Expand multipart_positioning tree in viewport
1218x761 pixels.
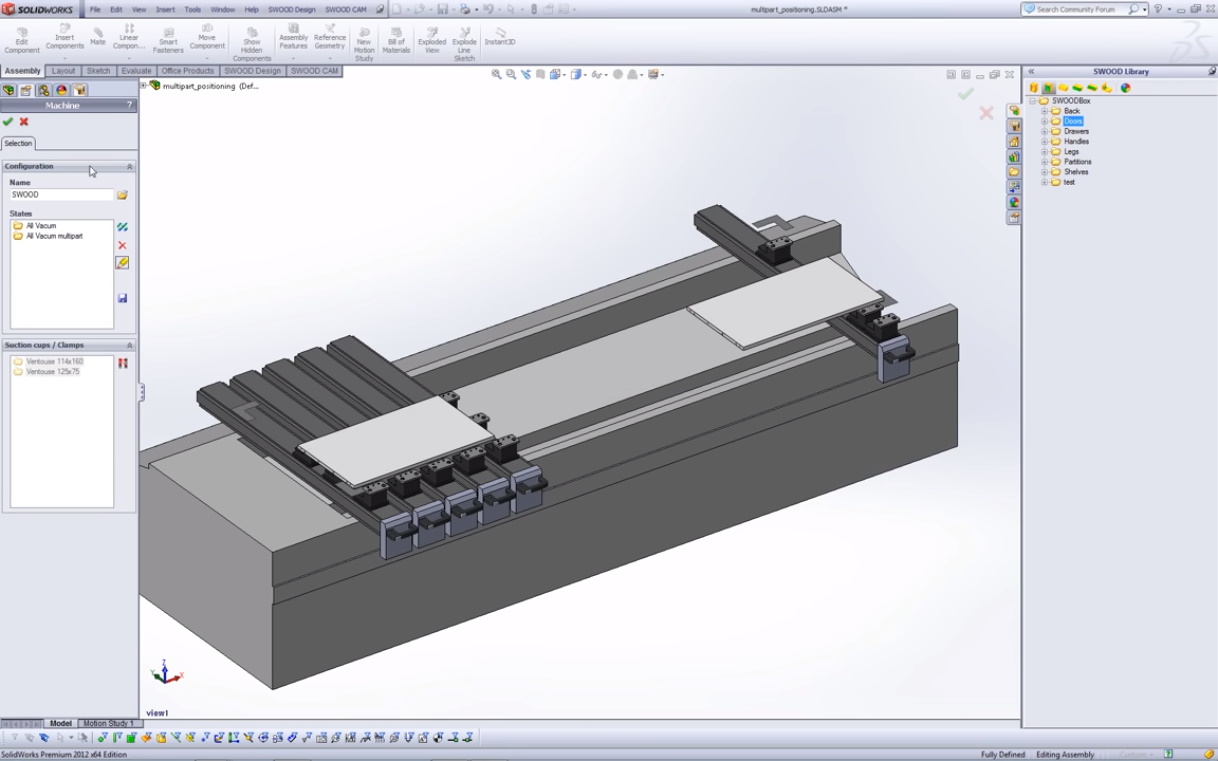click(x=143, y=86)
